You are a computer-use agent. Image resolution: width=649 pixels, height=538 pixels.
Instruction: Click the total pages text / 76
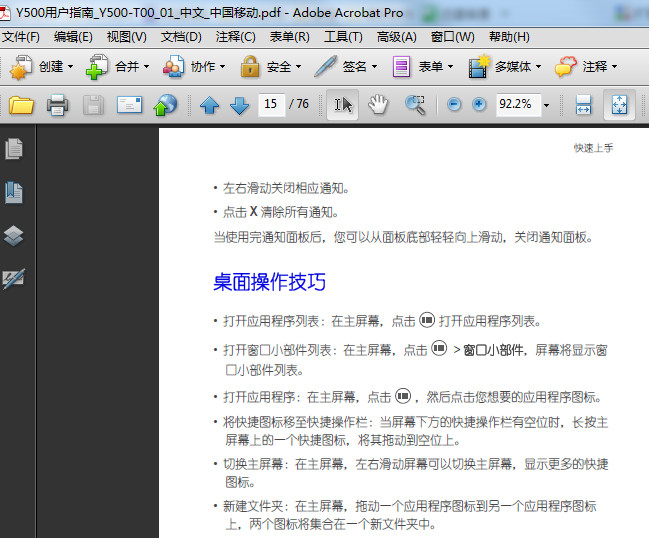(x=299, y=104)
